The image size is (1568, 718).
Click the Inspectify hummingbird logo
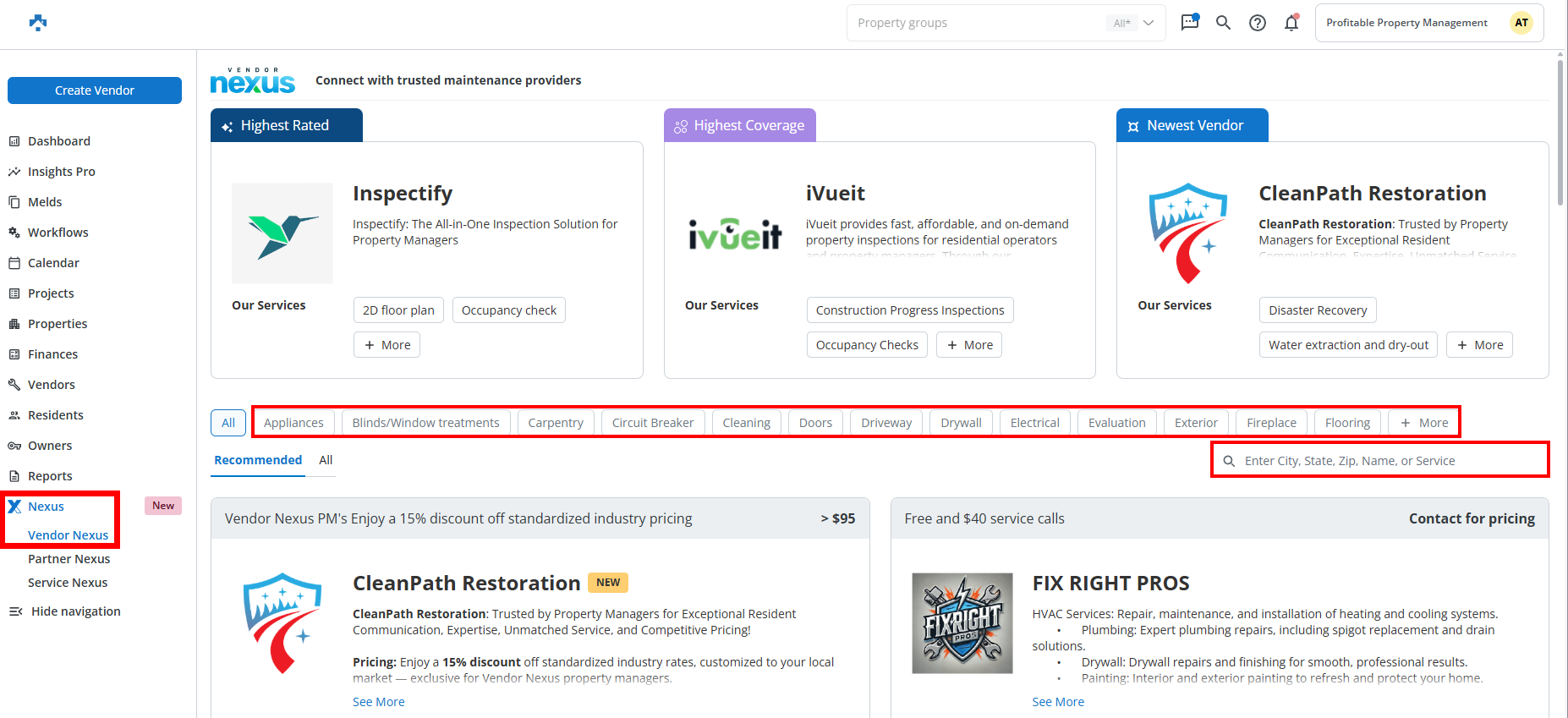point(282,233)
